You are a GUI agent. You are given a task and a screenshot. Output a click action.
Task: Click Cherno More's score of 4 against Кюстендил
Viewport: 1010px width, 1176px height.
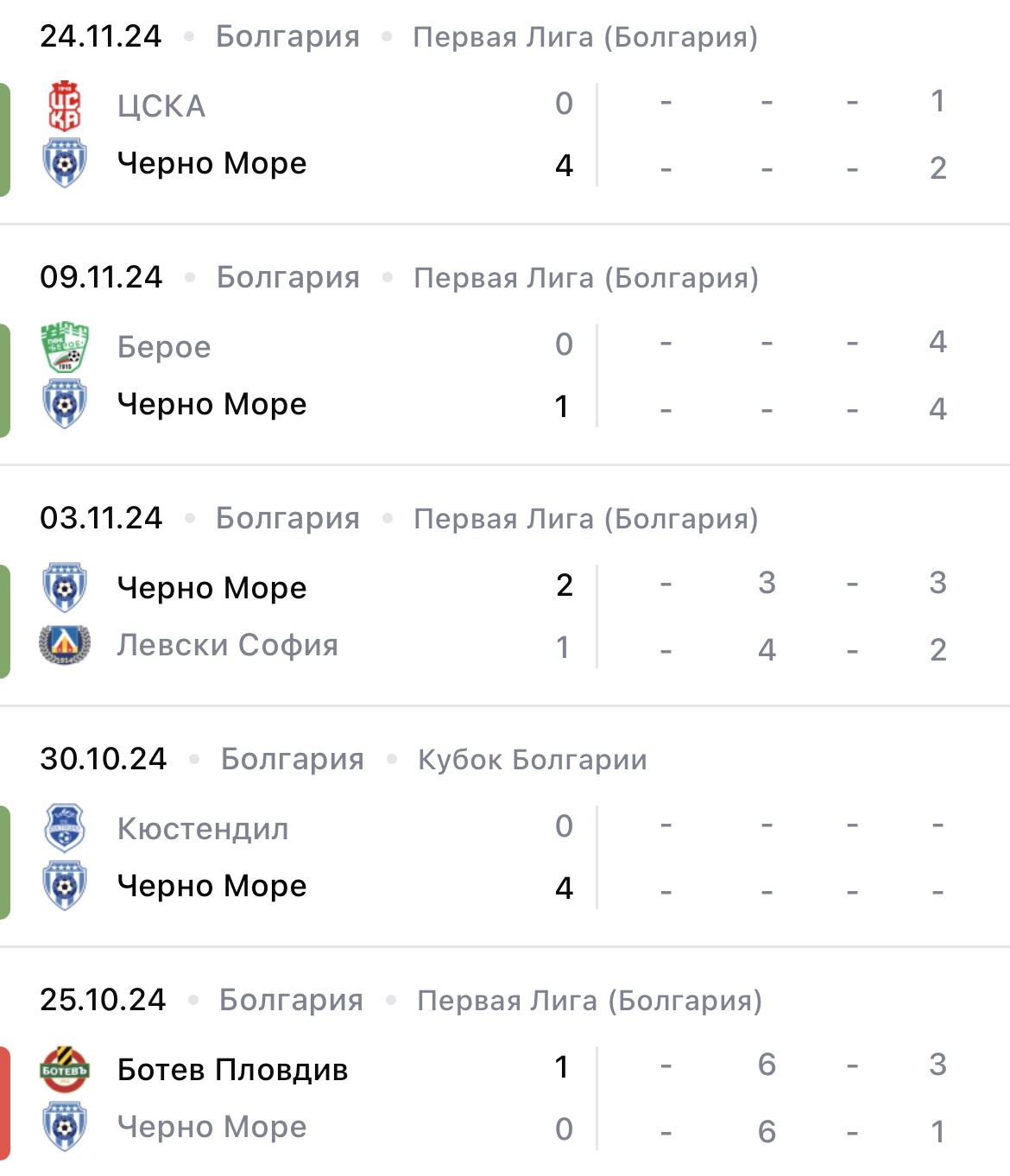point(564,888)
